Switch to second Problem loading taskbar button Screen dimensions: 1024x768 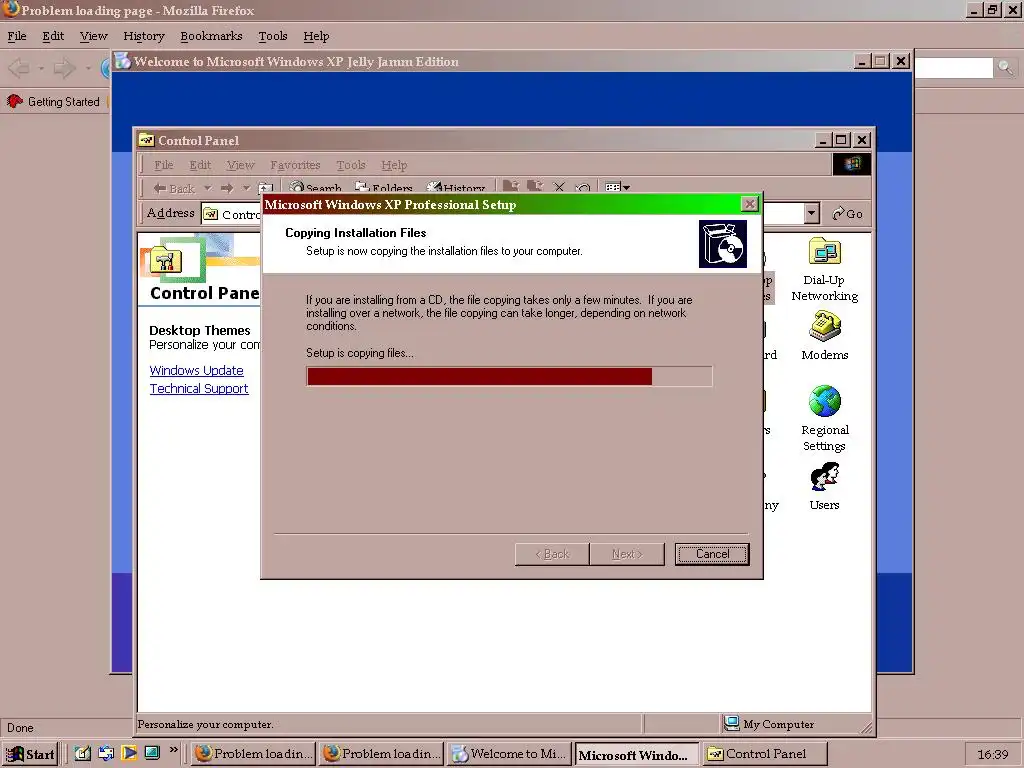point(381,754)
